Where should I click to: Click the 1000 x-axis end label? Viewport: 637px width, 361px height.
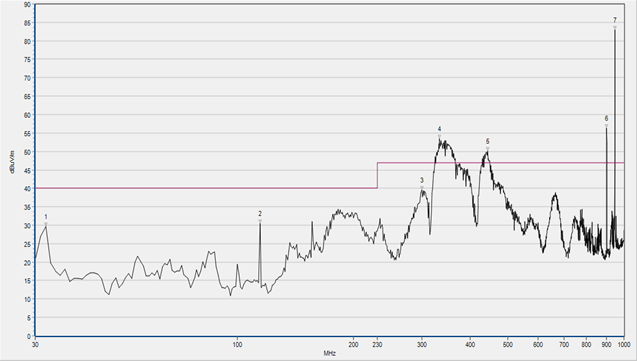pyautogui.click(x=624, y=345)
